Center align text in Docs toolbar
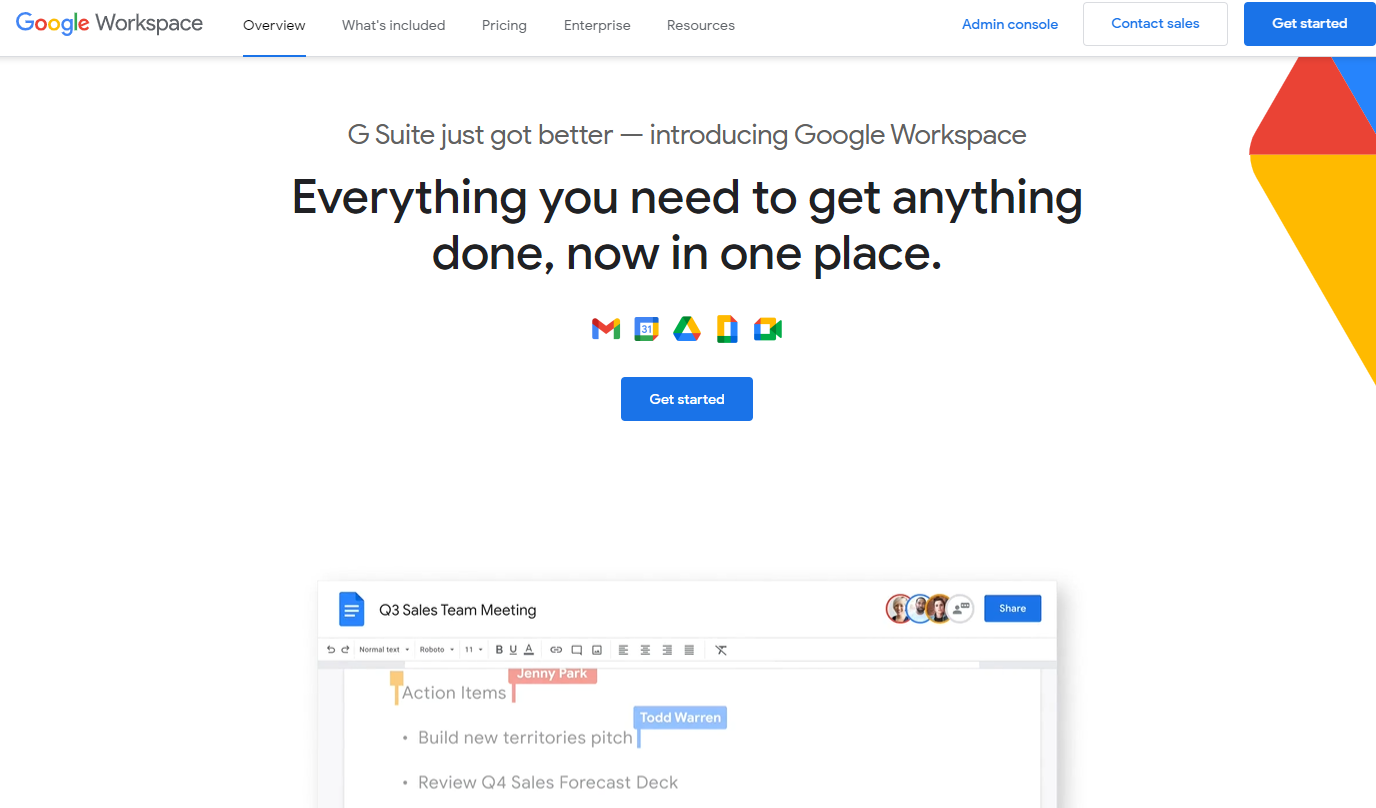Screen dimensions: 1376x808 645,650
